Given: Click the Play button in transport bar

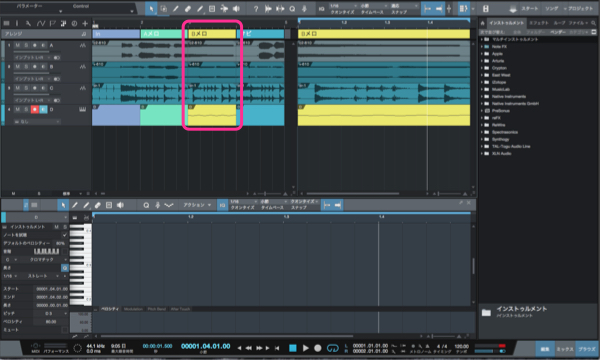Looking at the screenshot, I should click(305, 348).
